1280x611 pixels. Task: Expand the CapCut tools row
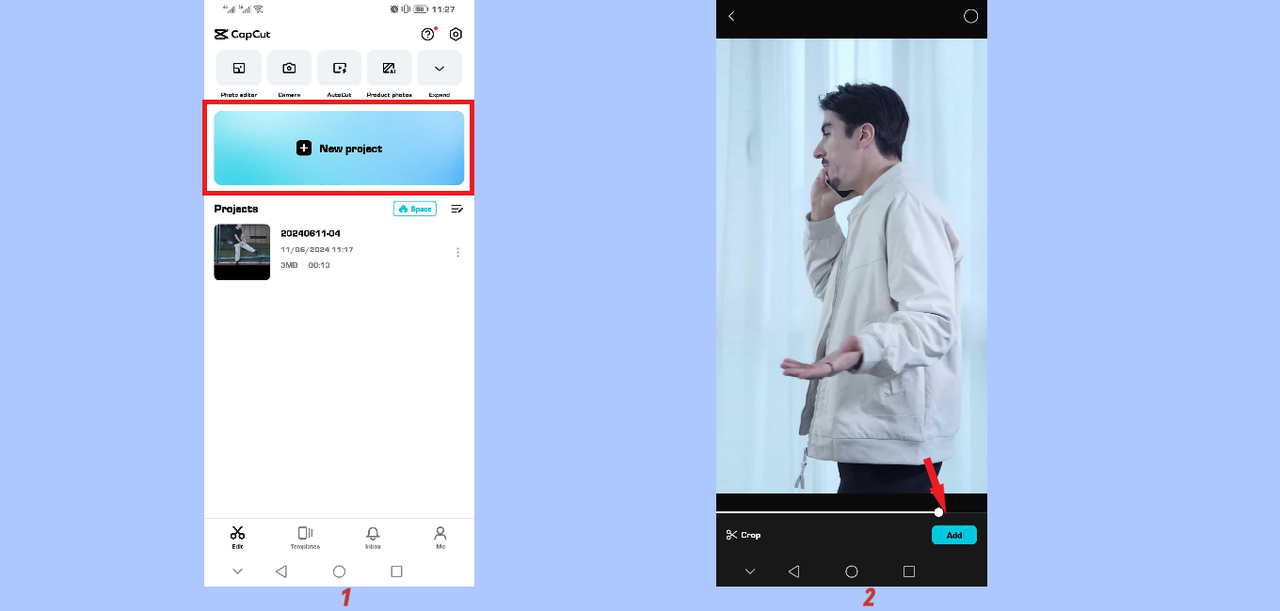439,69
